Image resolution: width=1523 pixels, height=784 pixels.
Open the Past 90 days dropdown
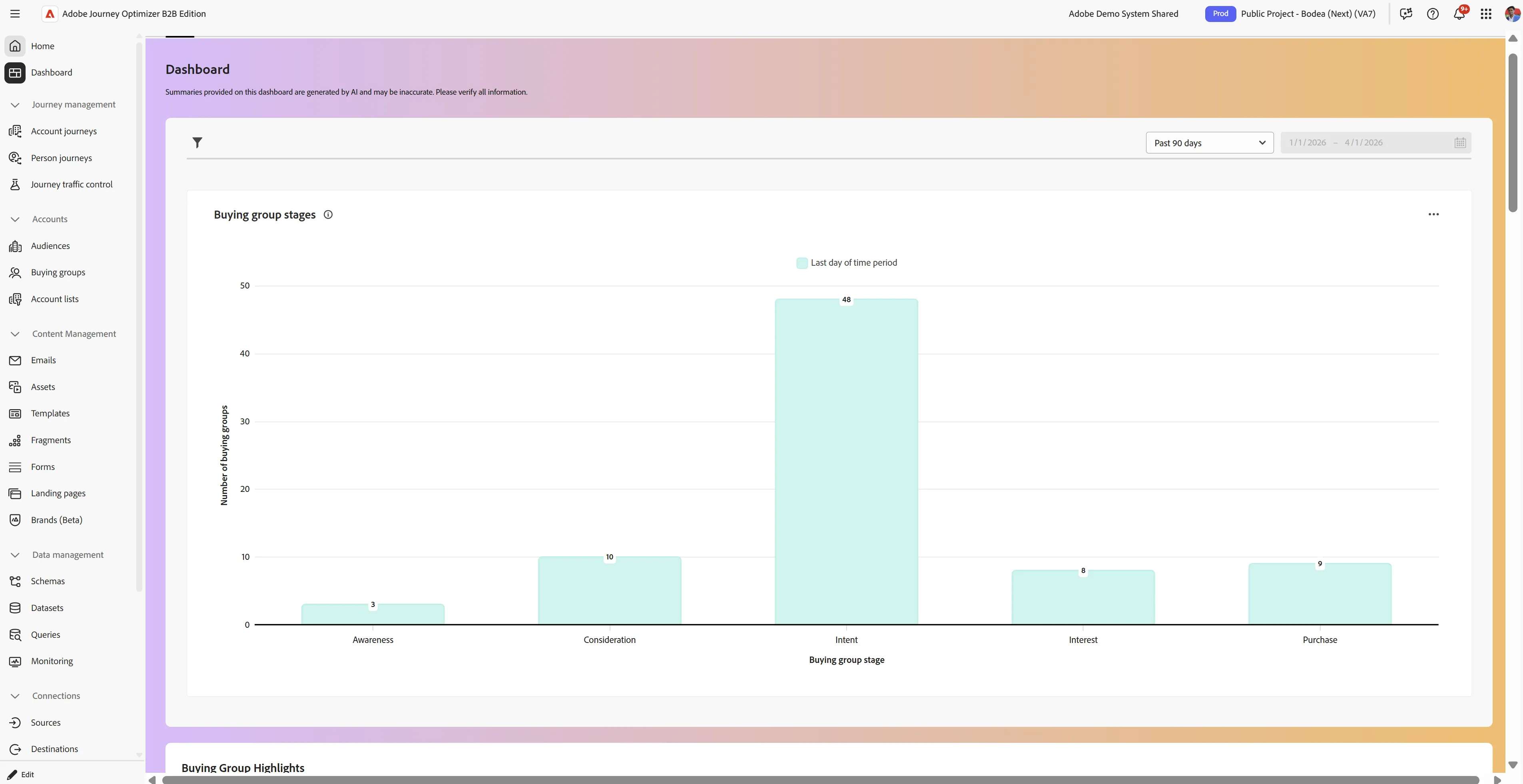click(x=1210, y=143)
